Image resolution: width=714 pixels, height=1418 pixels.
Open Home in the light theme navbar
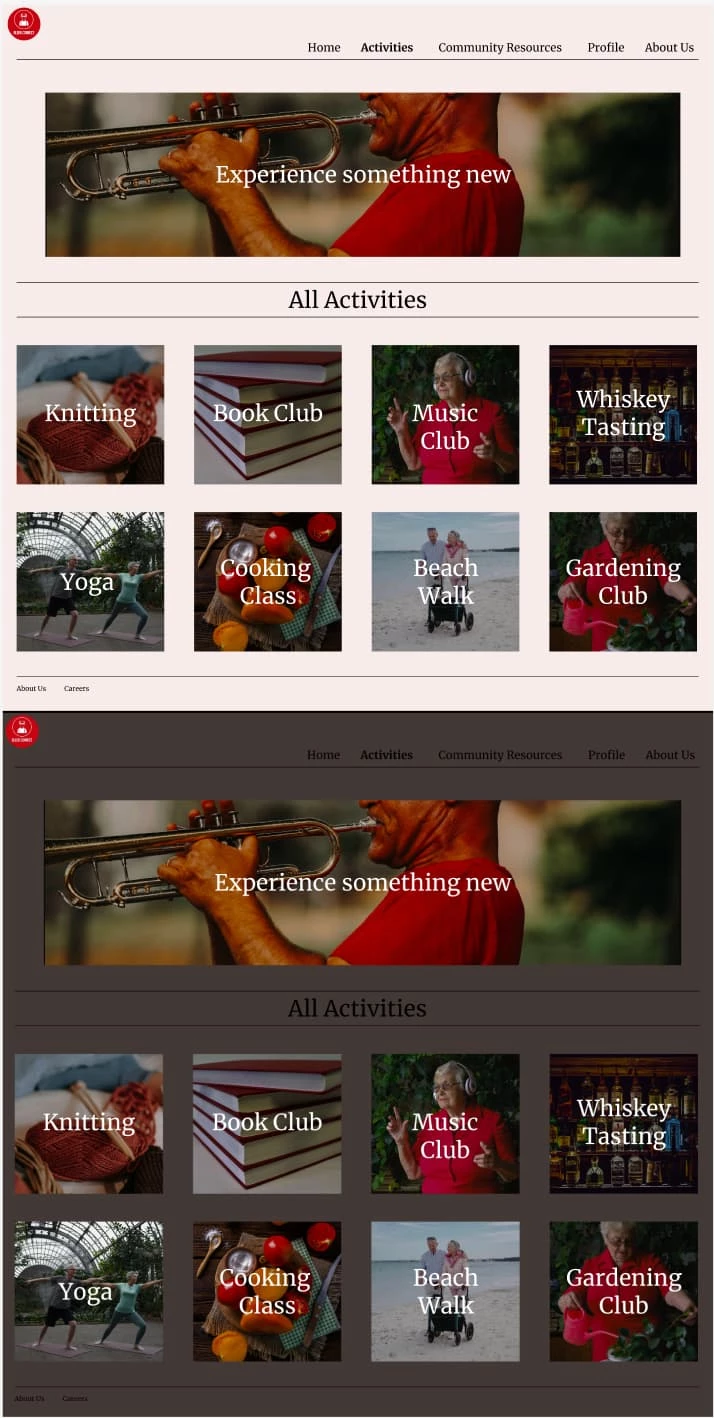point(324,47)
